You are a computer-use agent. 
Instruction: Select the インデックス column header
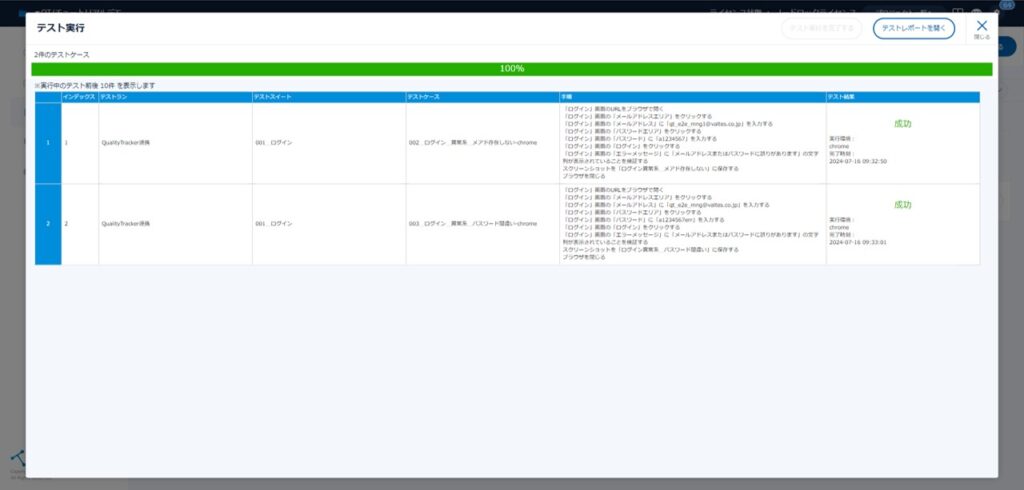point(80,97)
